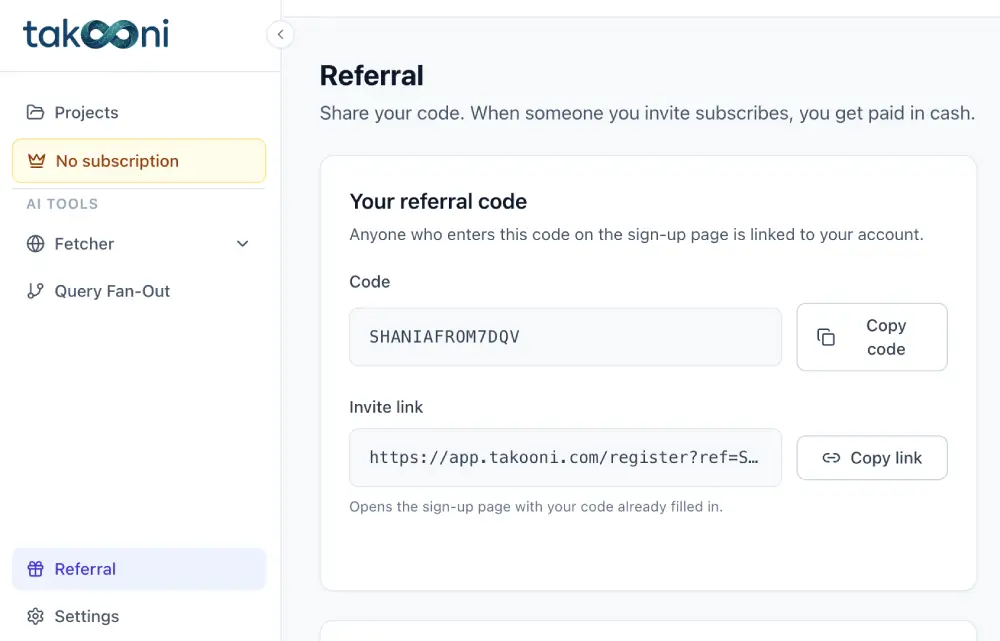
Task: Click the gift icon beside Referral
Action: (x=36, y=569)
